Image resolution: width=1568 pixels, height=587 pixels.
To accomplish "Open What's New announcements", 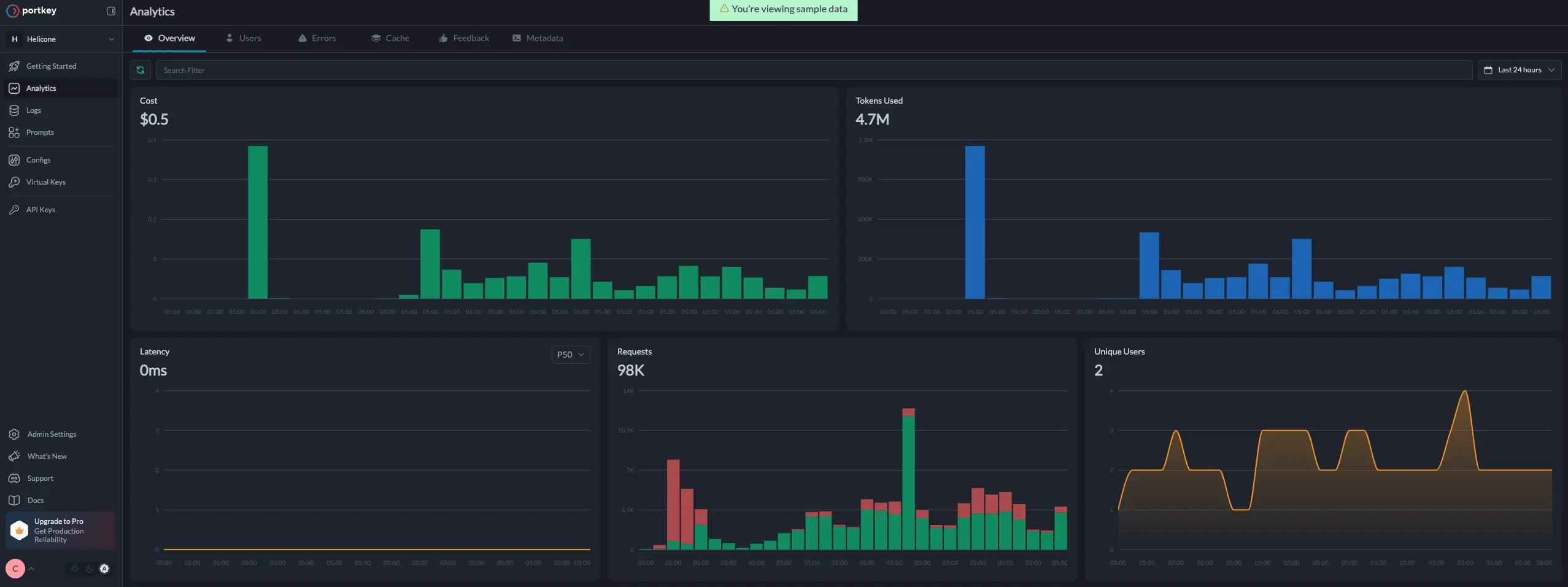I will tap(47, 456).
